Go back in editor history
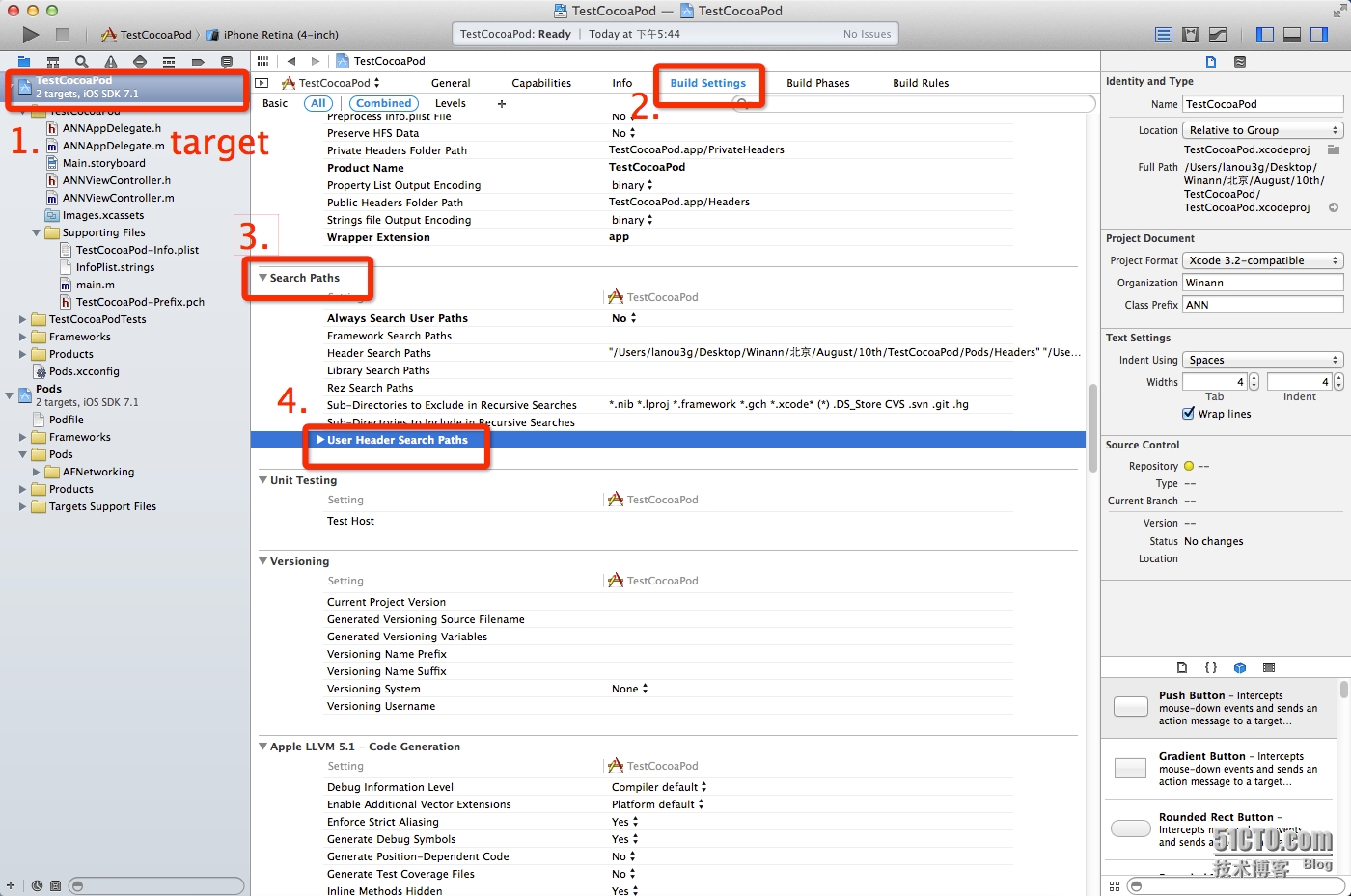This screenshot has width=1351, height=896. [290, 61]
